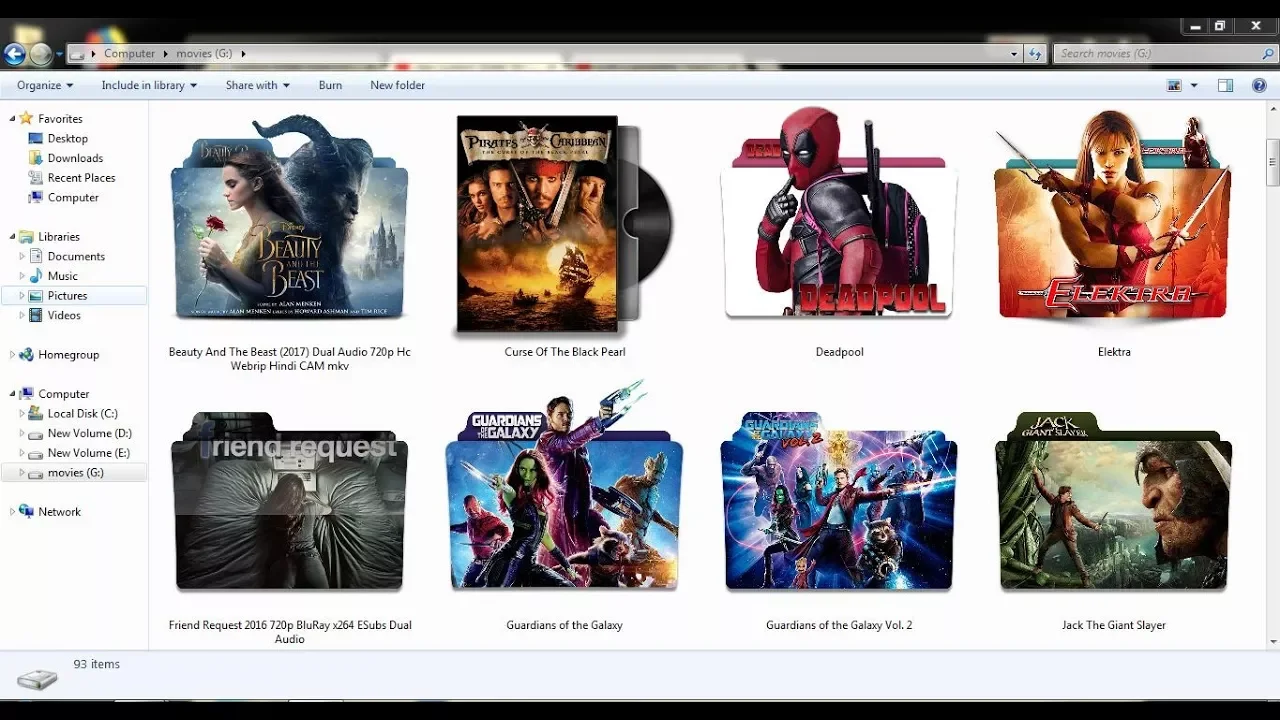Open the Help question mark icon
This screenshot has height=720, width=1280.
coord(1259,86)
